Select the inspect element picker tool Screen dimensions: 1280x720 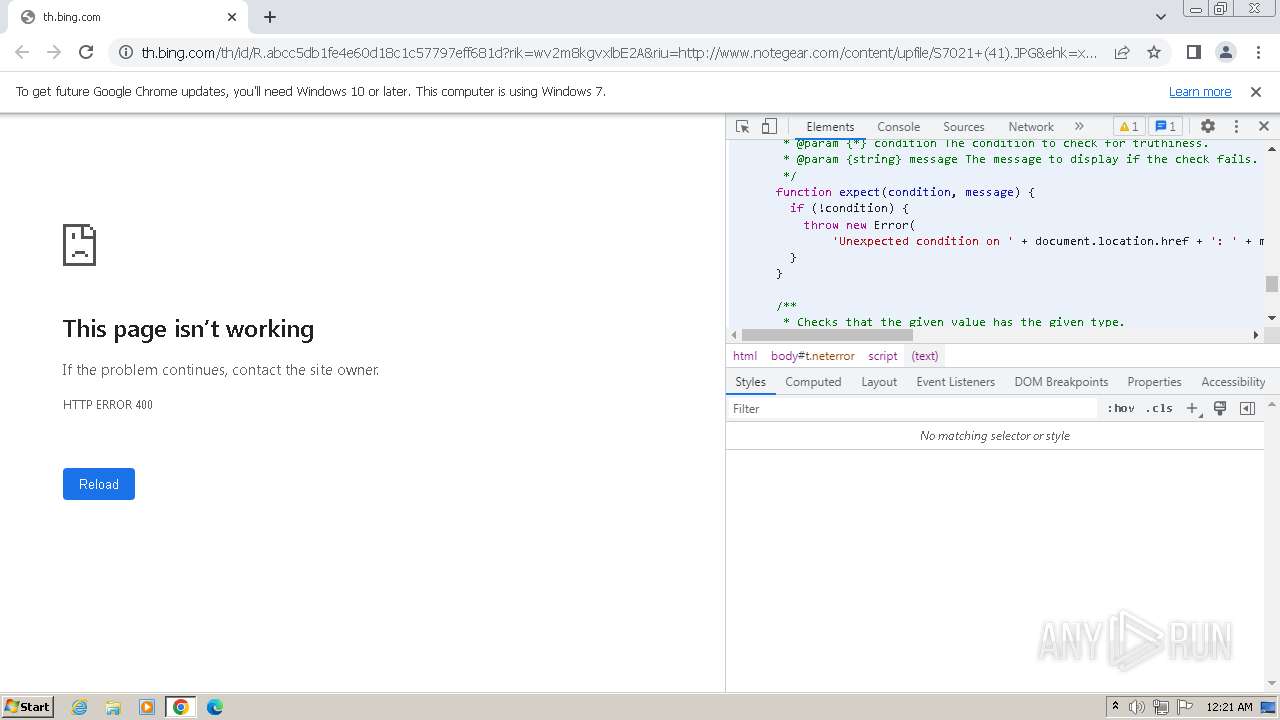click(742, 127)
